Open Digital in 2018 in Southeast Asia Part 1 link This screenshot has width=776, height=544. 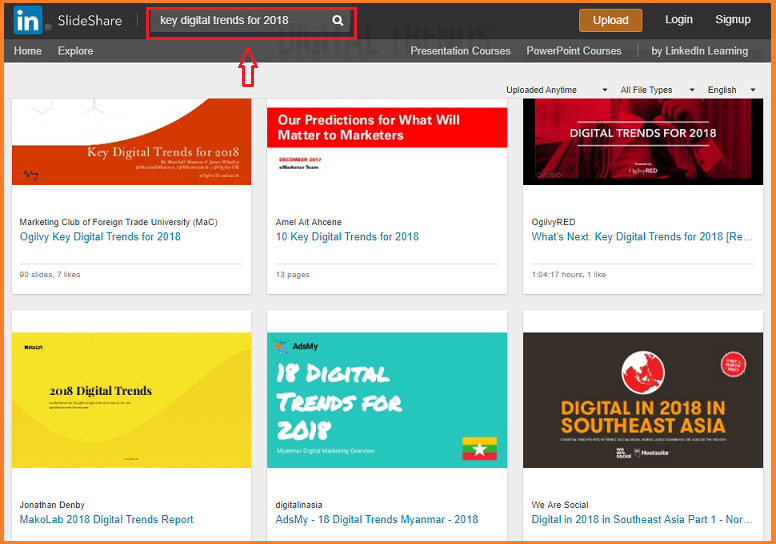(642, 519)
